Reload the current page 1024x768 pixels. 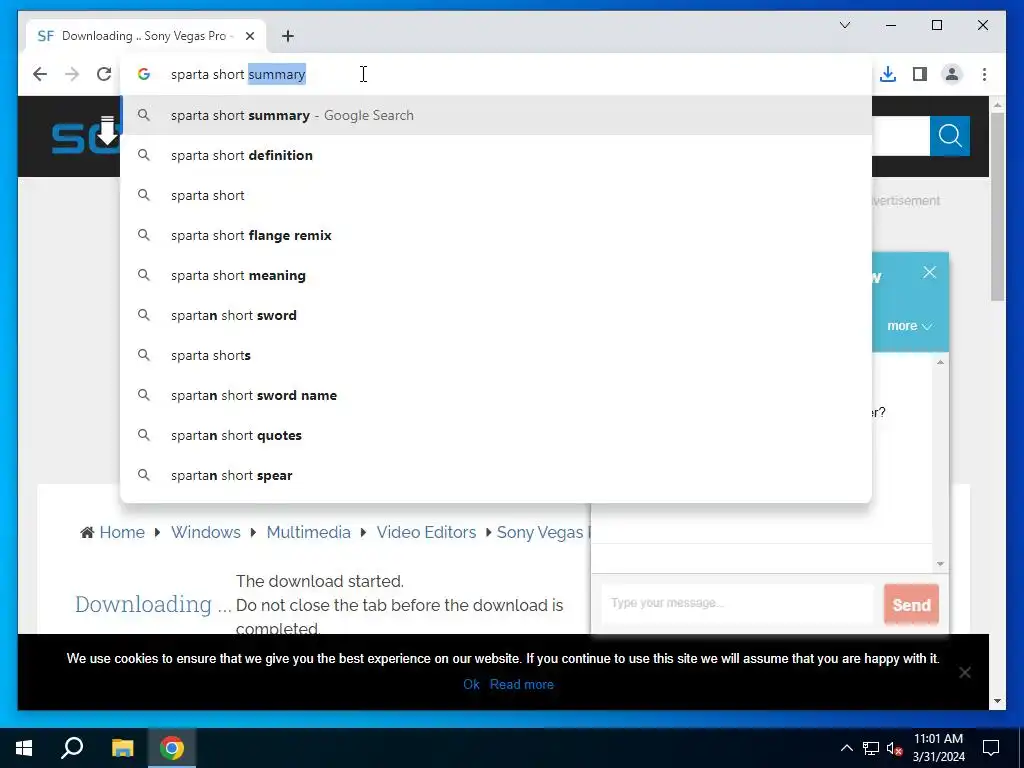pos(104,74)
